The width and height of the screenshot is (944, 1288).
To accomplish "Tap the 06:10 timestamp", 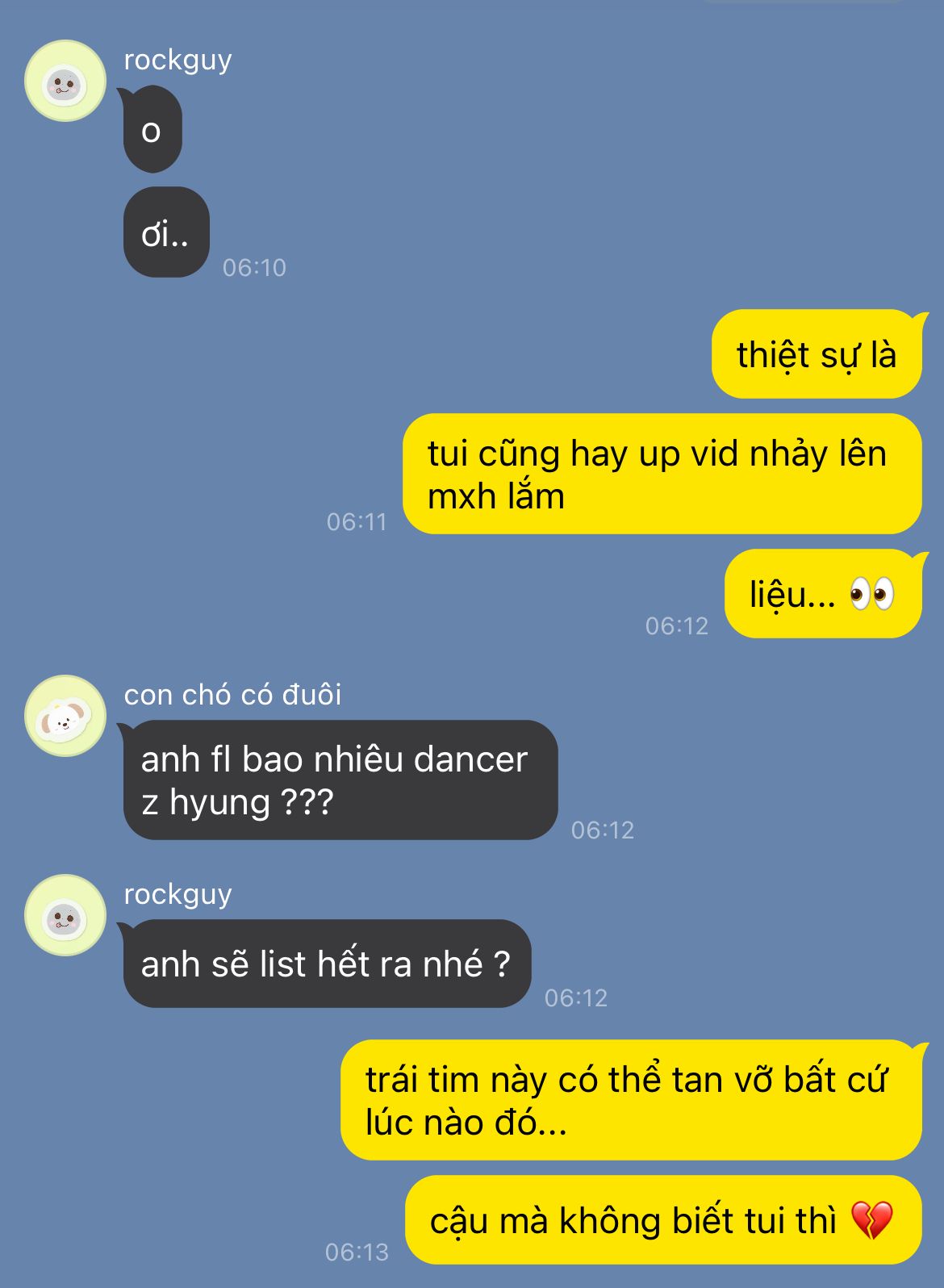I will click(254, 267).
